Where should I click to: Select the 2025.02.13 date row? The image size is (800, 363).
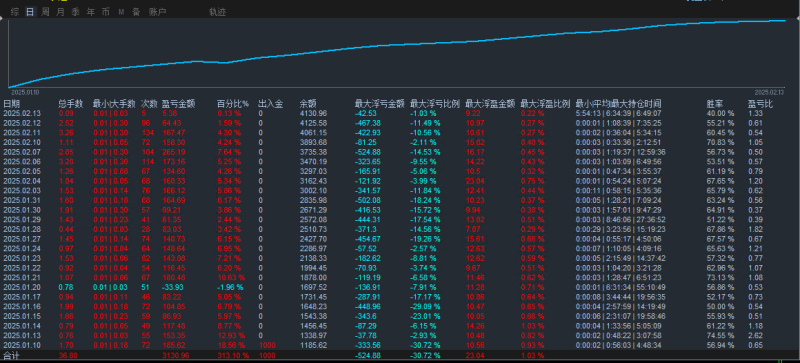[x=400, y=113]
